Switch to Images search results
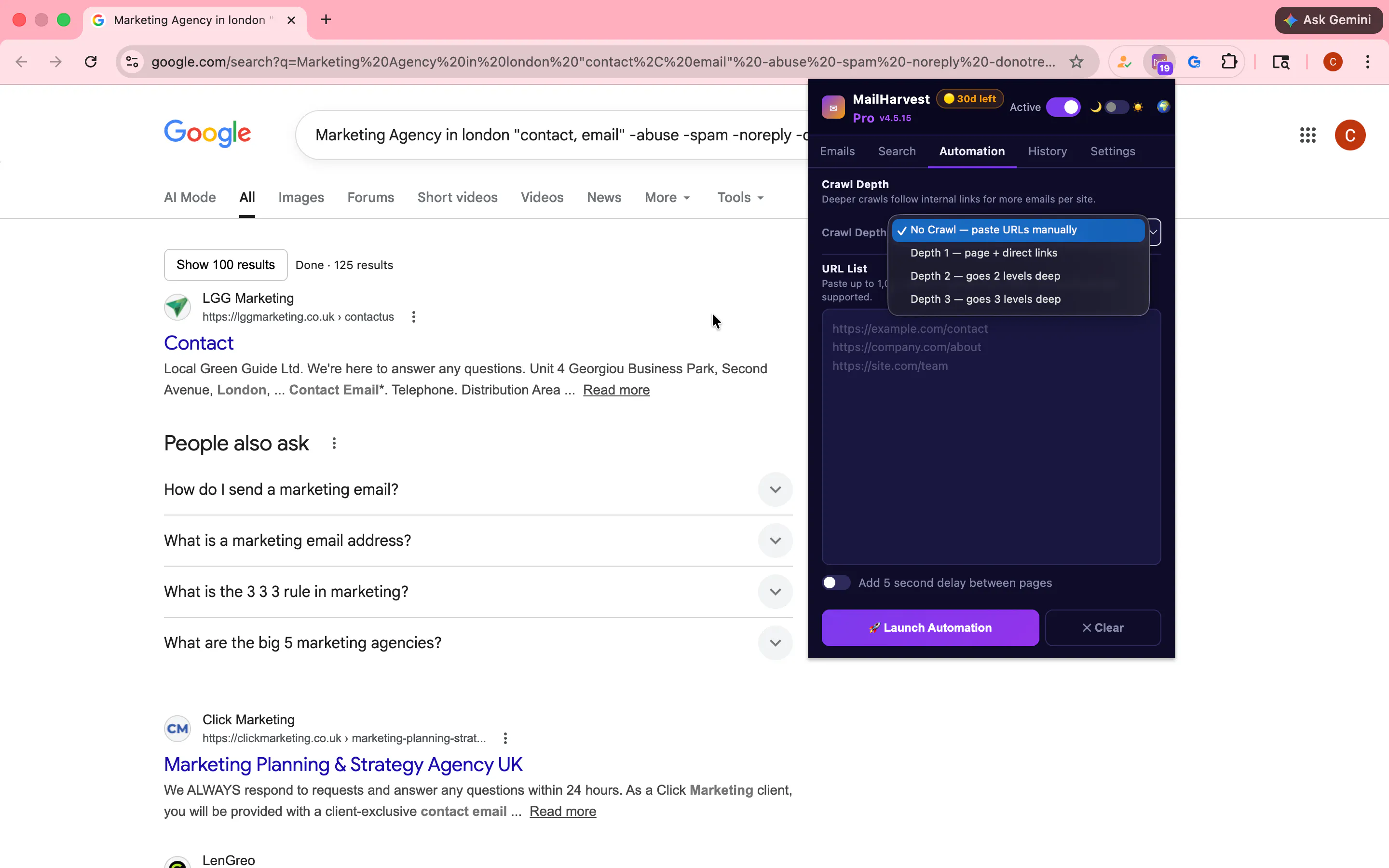 tap(301, 198)
